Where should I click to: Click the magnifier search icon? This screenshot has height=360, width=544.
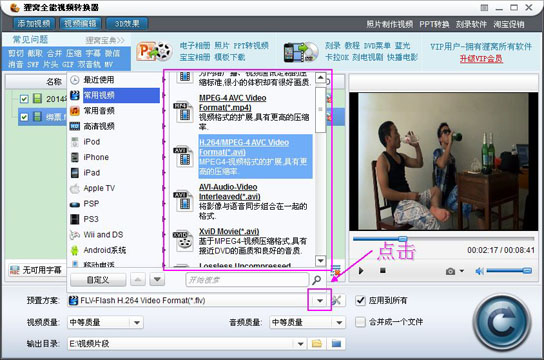316,280
